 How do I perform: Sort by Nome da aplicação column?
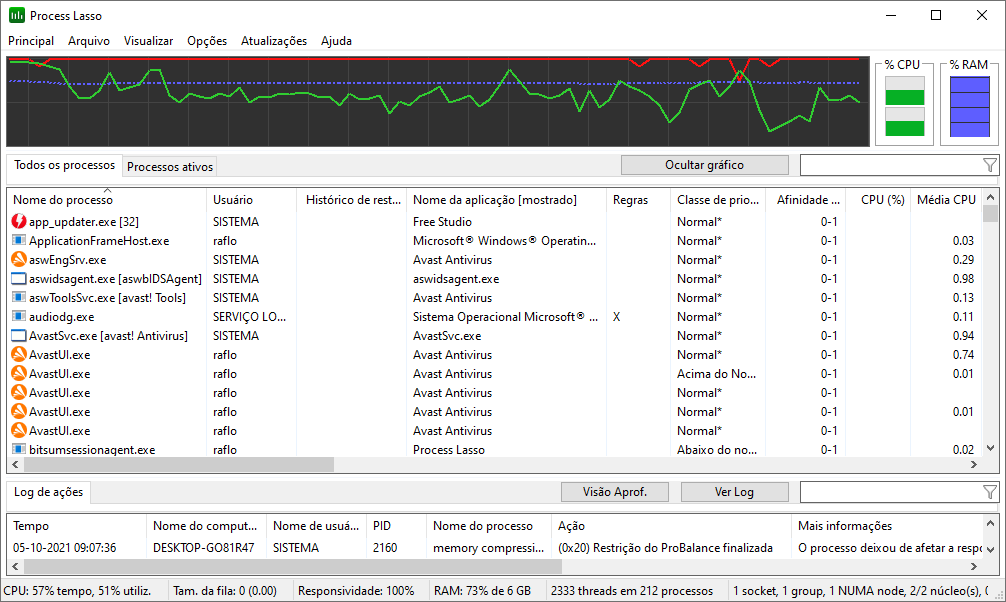(506, 200)
